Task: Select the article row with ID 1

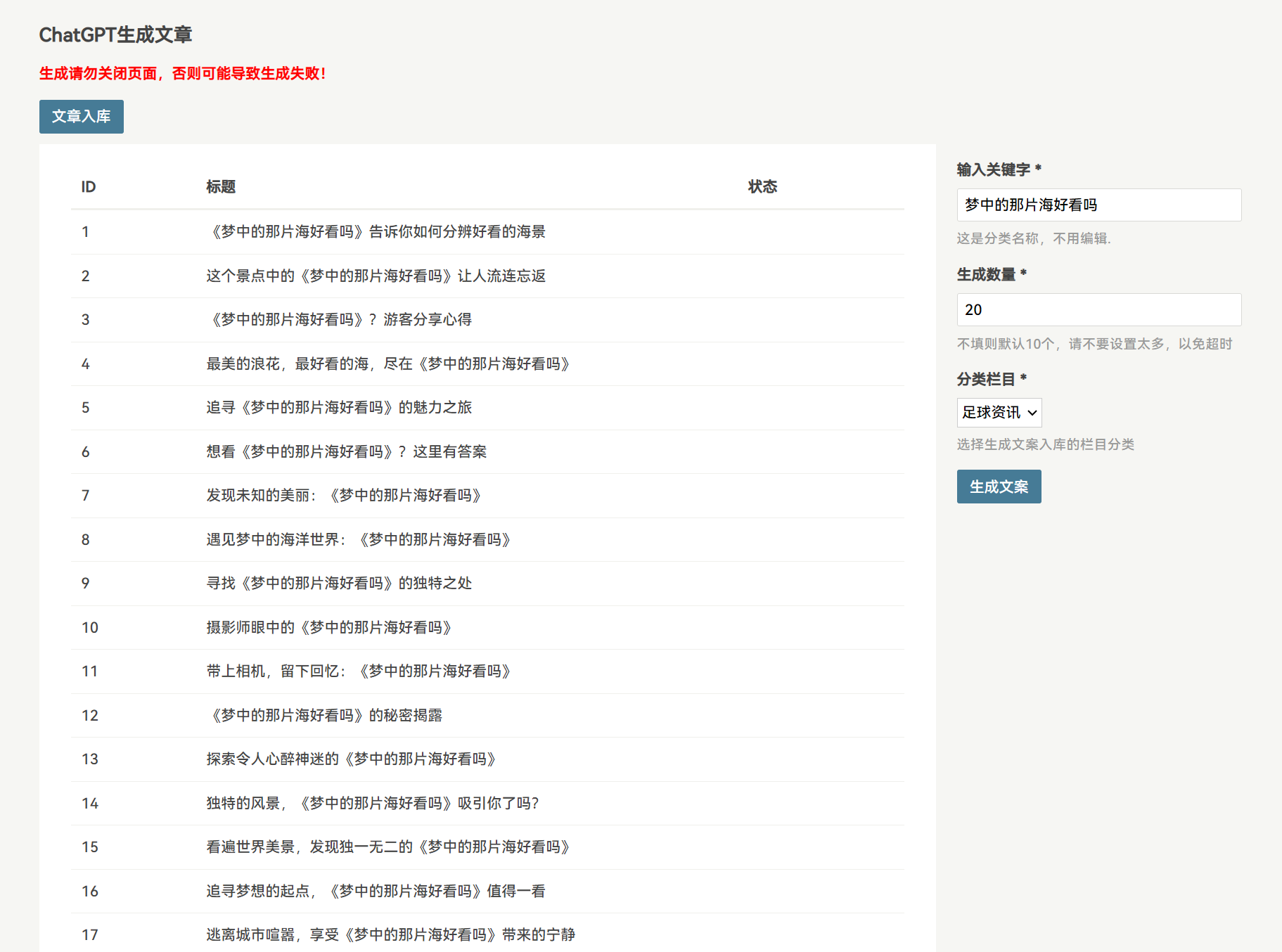Action: click(x=376, y=232)
